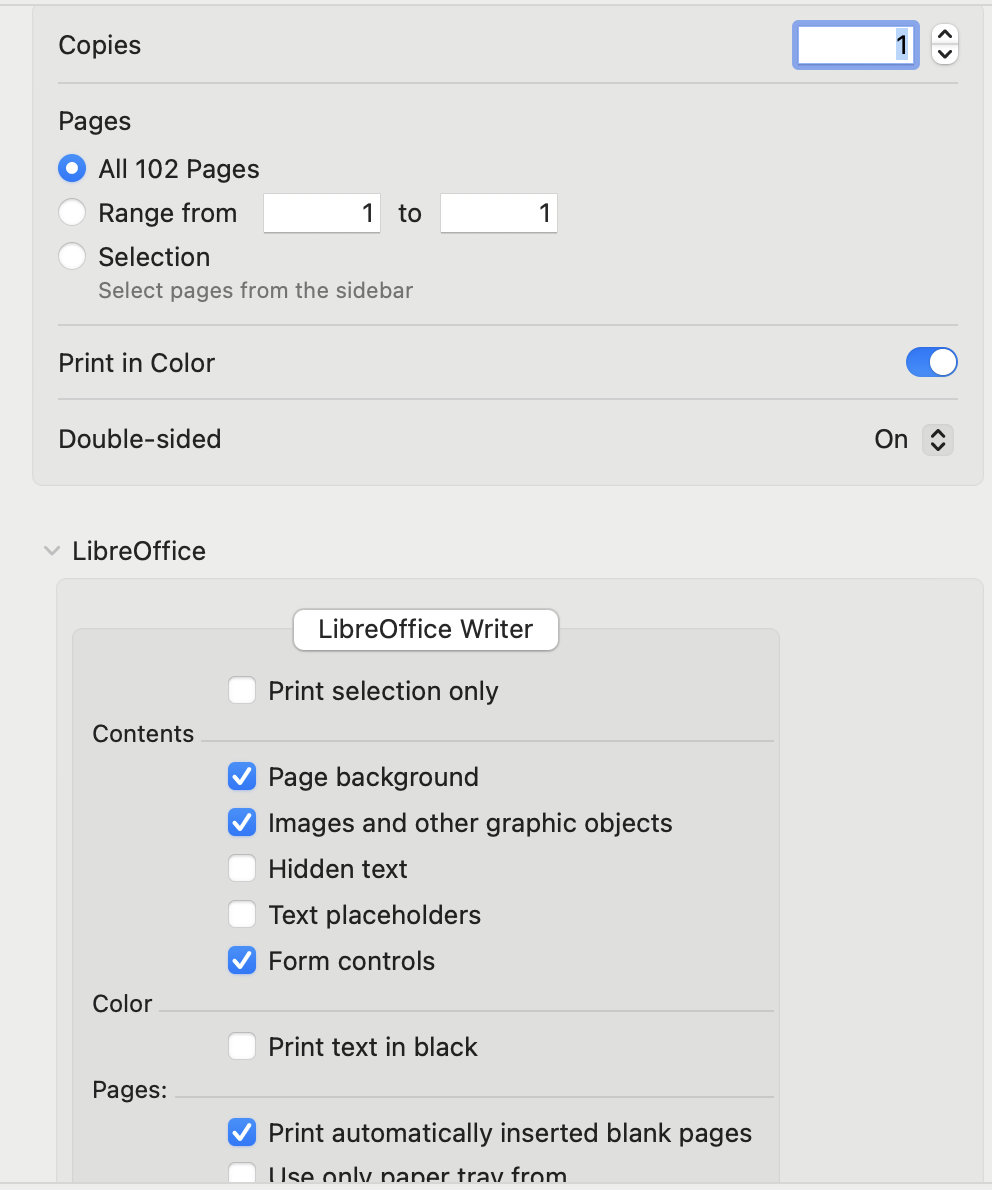Select the All 102 Pages option
The height and width of the screenshot is (1190, 992).
tap(72, 169)
